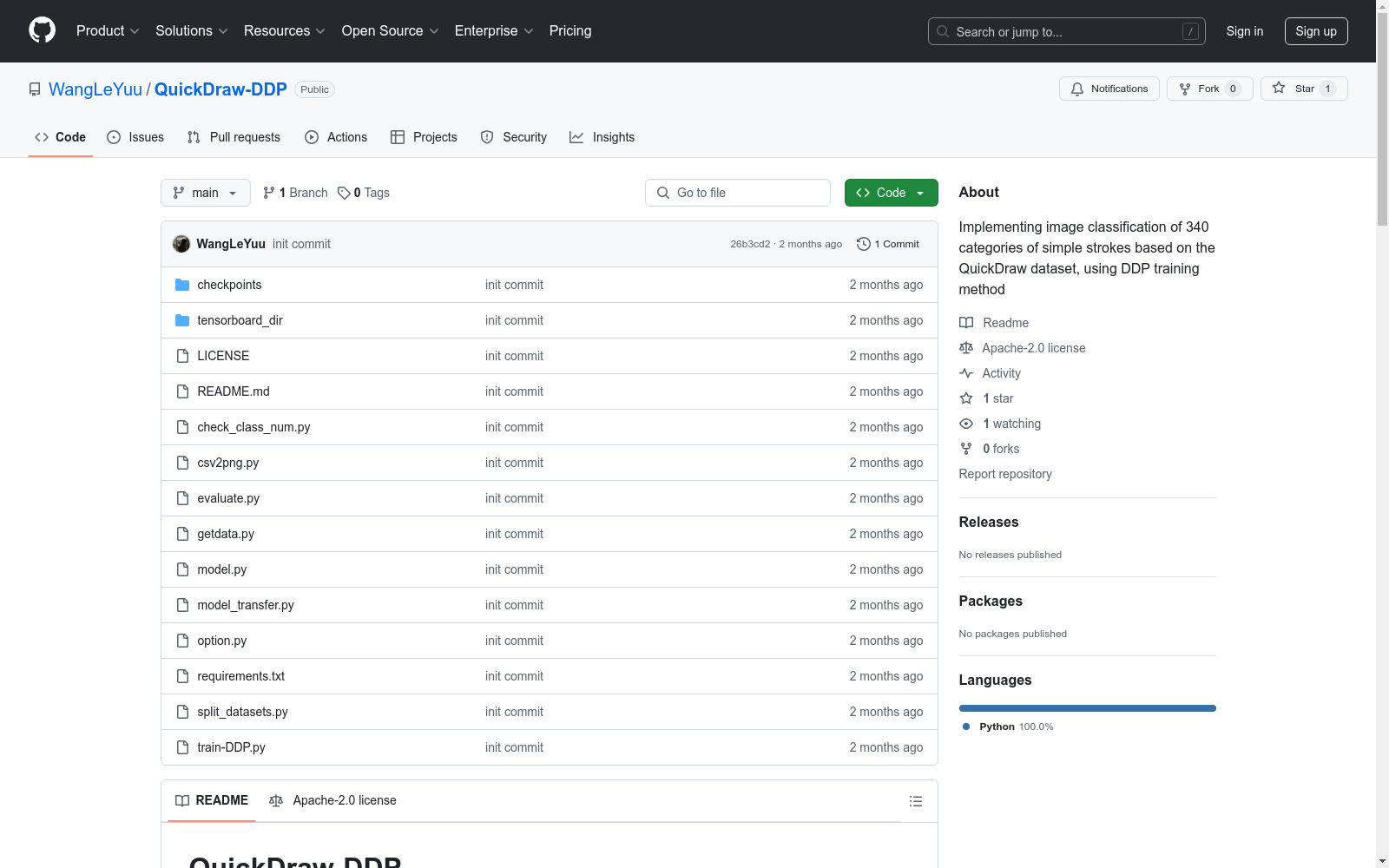Fork the QuickDraw-DDP repository
Image resolution: width=1389 pixels, height=868 pixels.
(x=1210, y=89)
